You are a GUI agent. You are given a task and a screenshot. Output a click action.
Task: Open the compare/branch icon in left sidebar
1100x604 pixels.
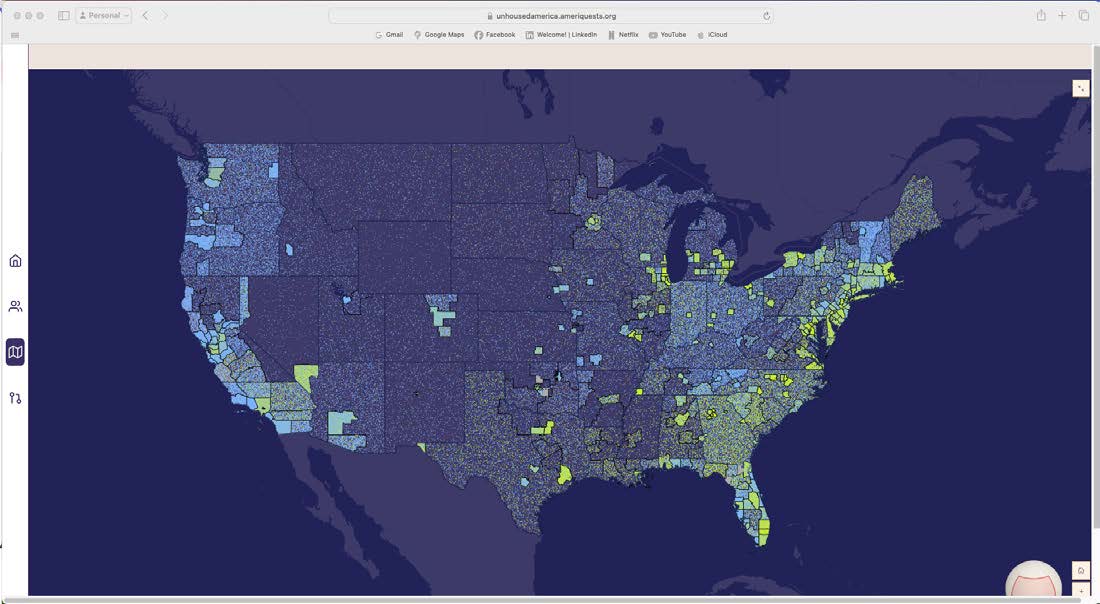(15, 398)
